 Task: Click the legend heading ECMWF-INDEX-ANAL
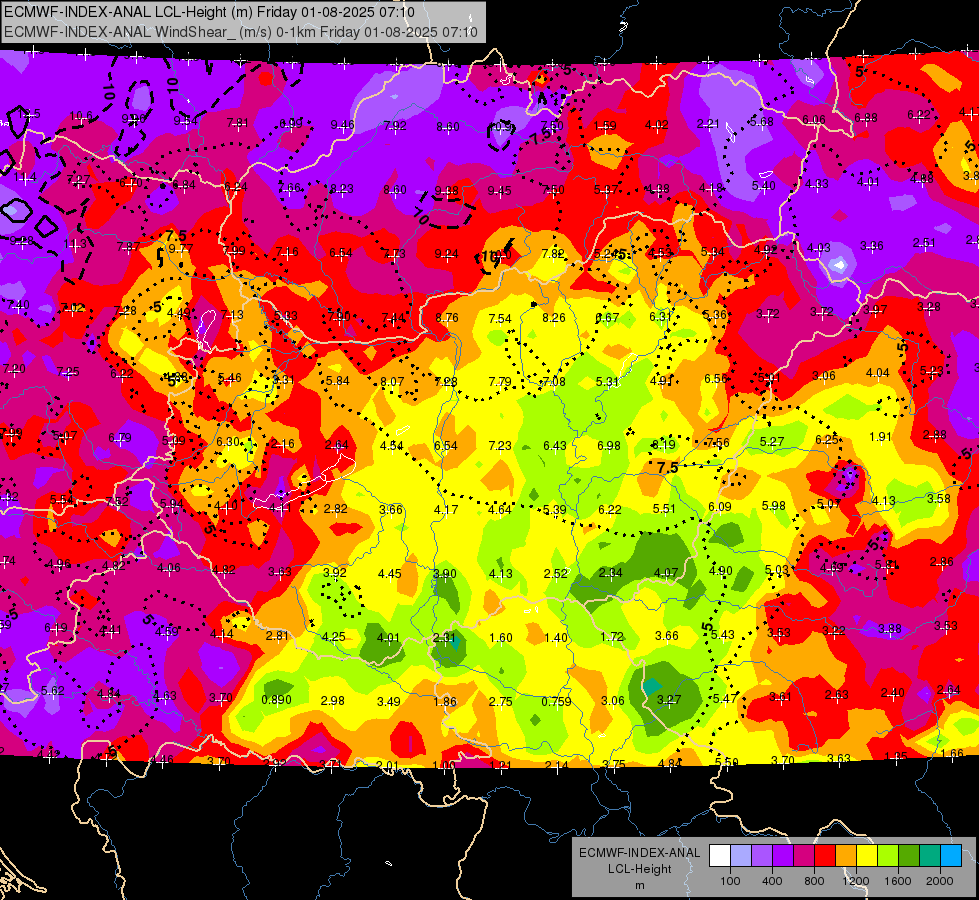coord(639,853)
